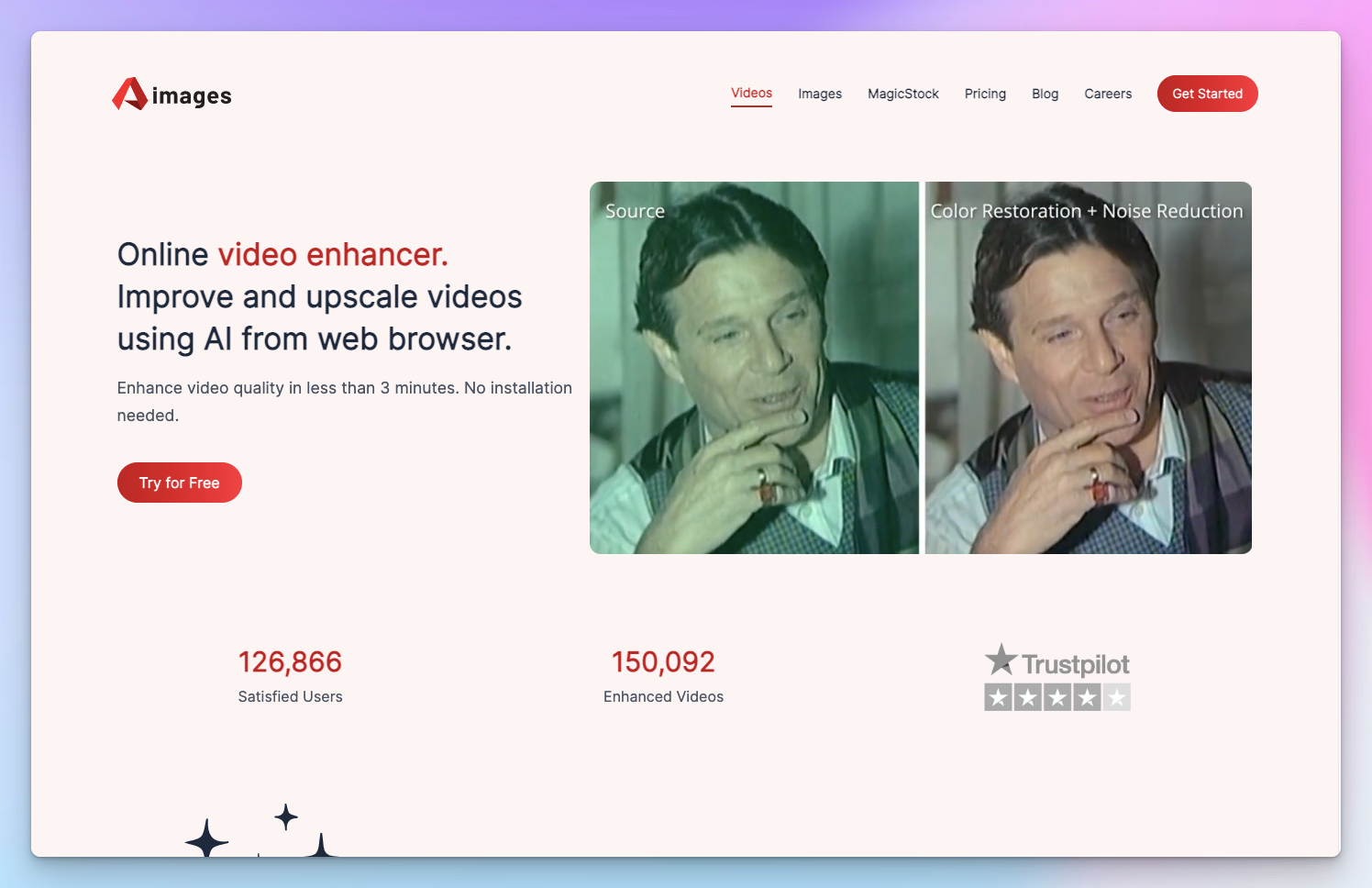Click the Get Started button
This screenshot has height=888, width=1372.
(1207, 94)
